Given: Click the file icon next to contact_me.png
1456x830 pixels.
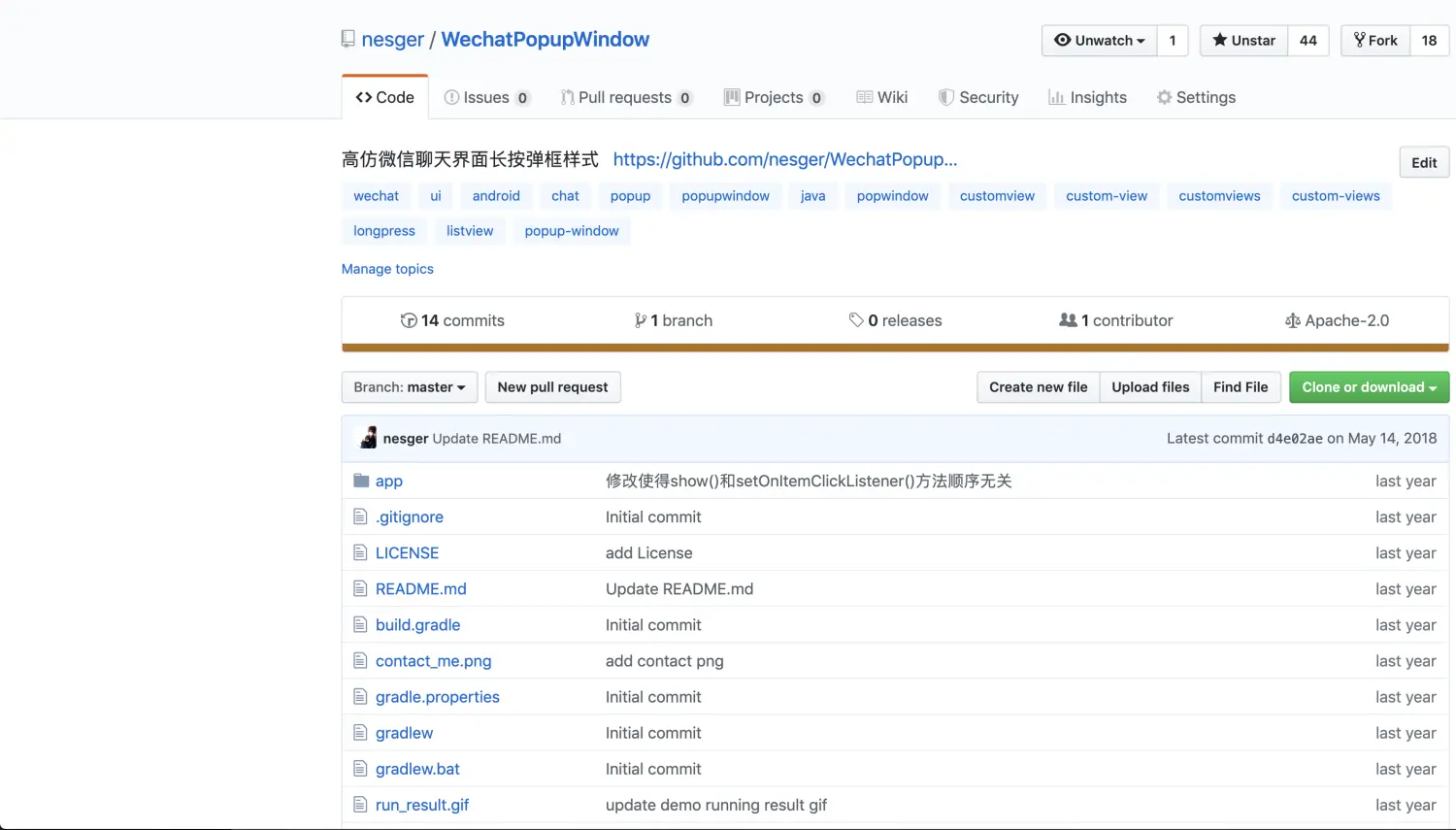Looking at the screenshot, I should click(360, 660).
